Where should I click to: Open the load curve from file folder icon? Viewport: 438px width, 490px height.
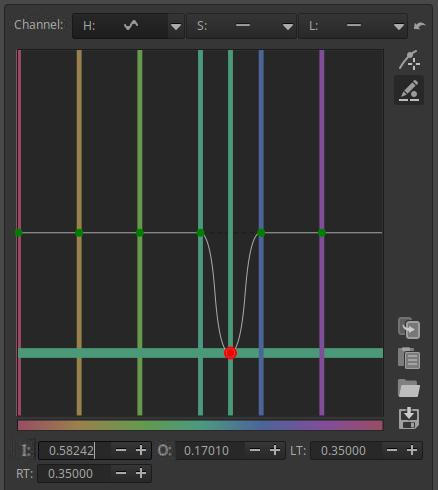click(409, 388)
